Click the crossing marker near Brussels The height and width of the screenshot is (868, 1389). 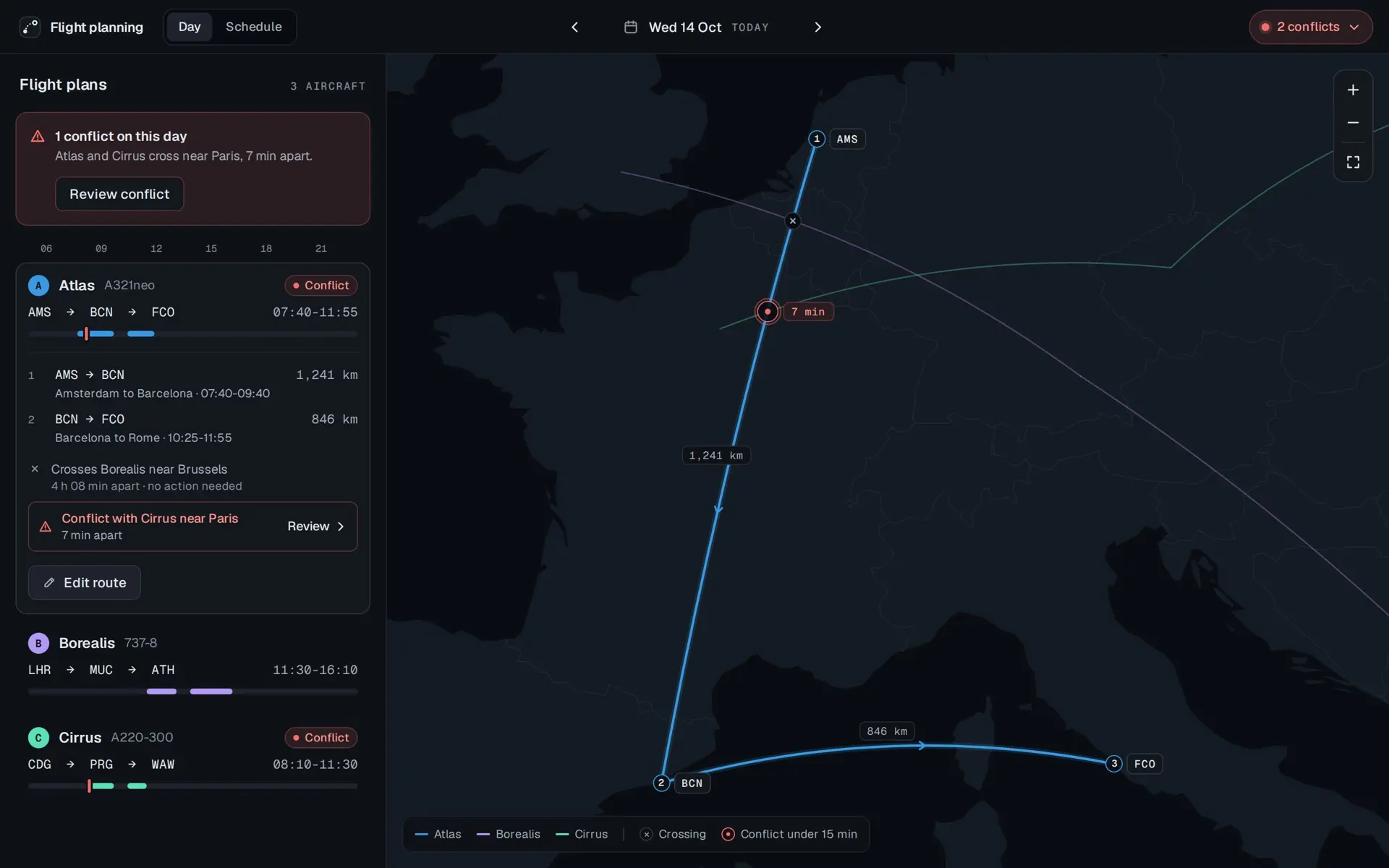(x=793, y=221)
